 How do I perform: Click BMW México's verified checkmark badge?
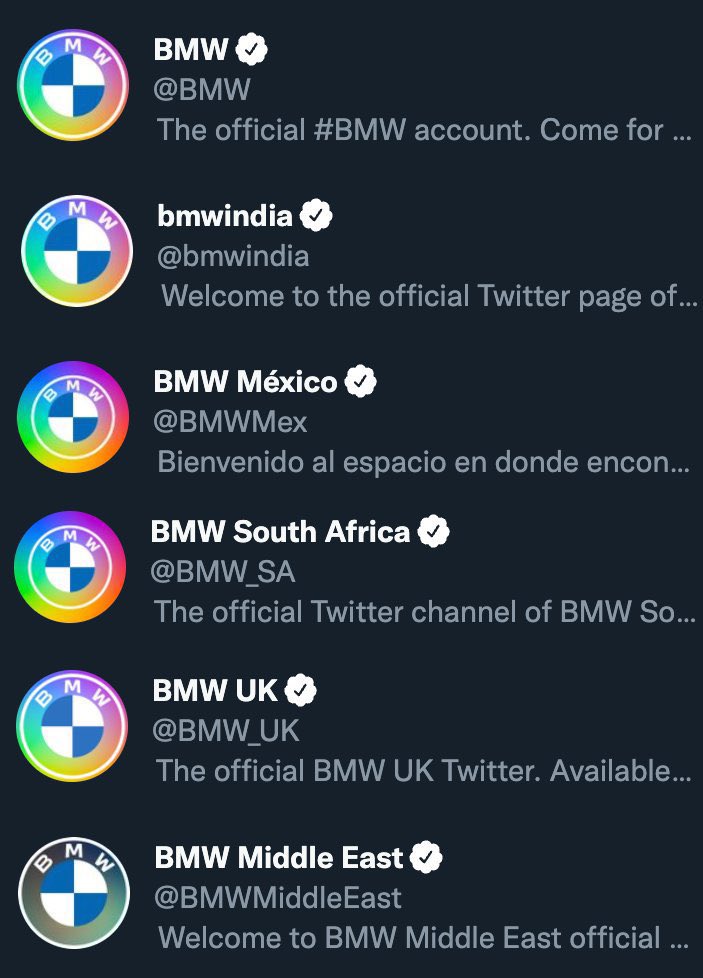pos(361,381)
